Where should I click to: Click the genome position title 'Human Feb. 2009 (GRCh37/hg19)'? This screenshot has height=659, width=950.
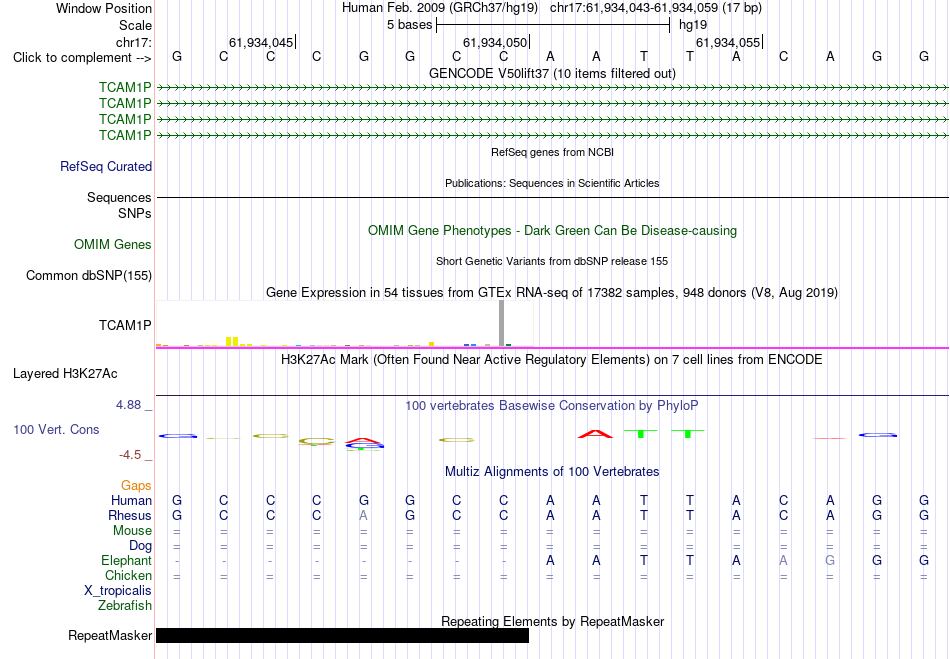click(x=440, y=8)
